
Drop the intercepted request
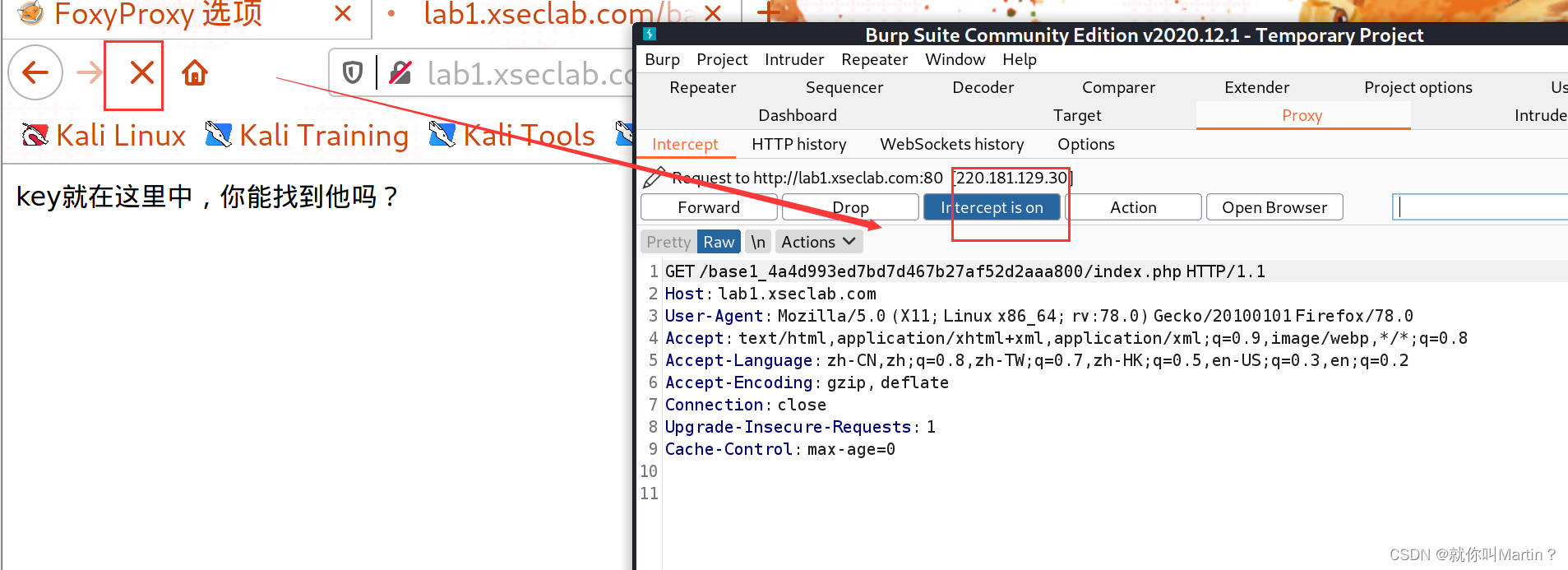click(x=850, y=207)
